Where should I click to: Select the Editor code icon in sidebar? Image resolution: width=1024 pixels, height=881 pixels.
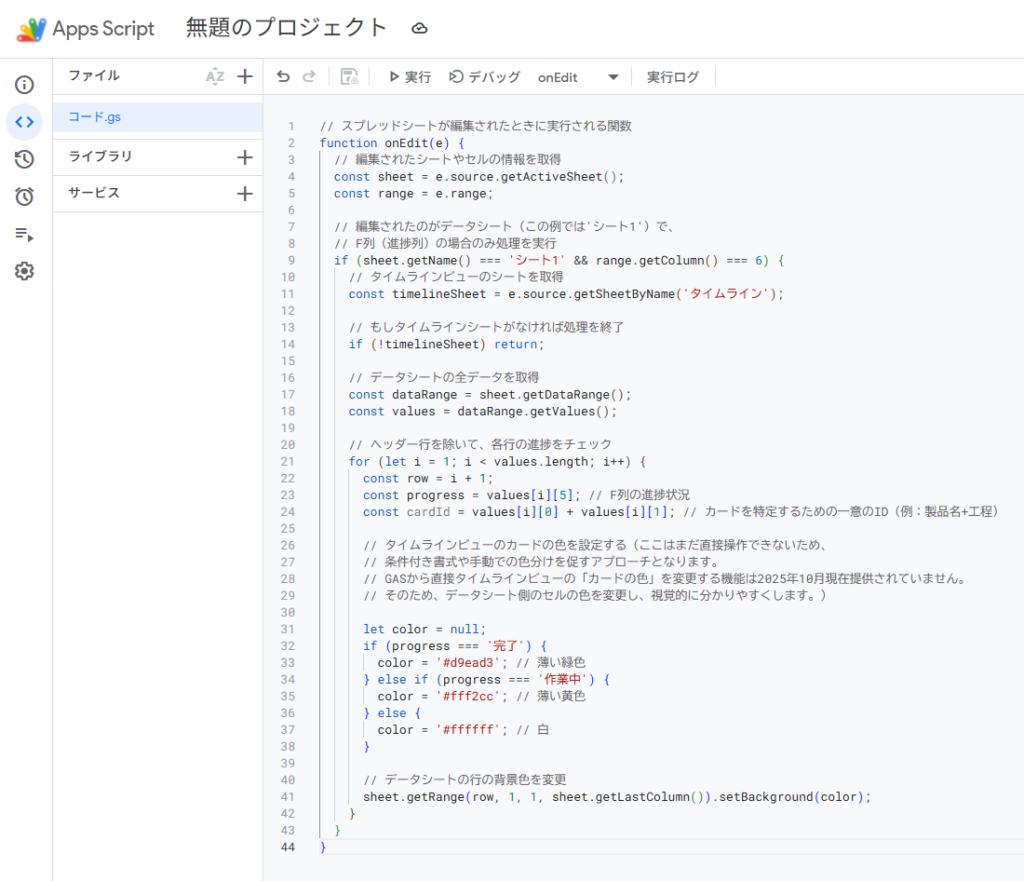(x=25, y=122)
